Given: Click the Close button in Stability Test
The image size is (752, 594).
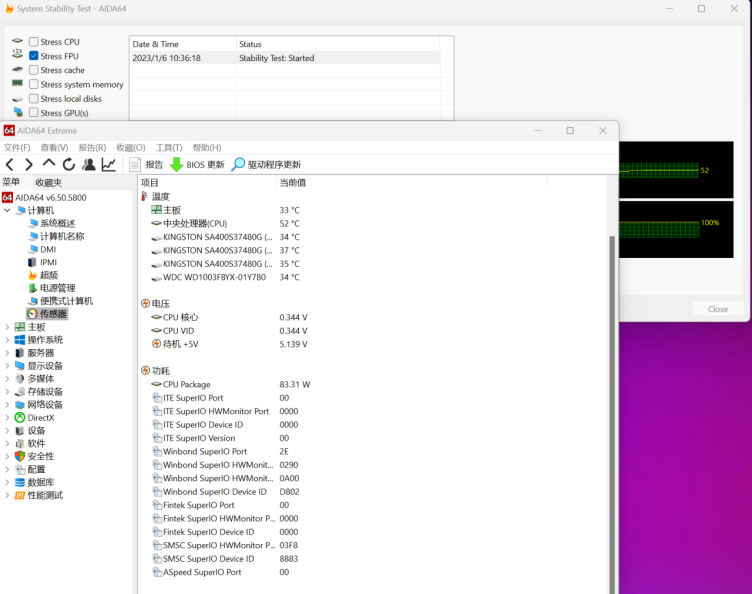Looking at the screenshot, I should 717,309.
